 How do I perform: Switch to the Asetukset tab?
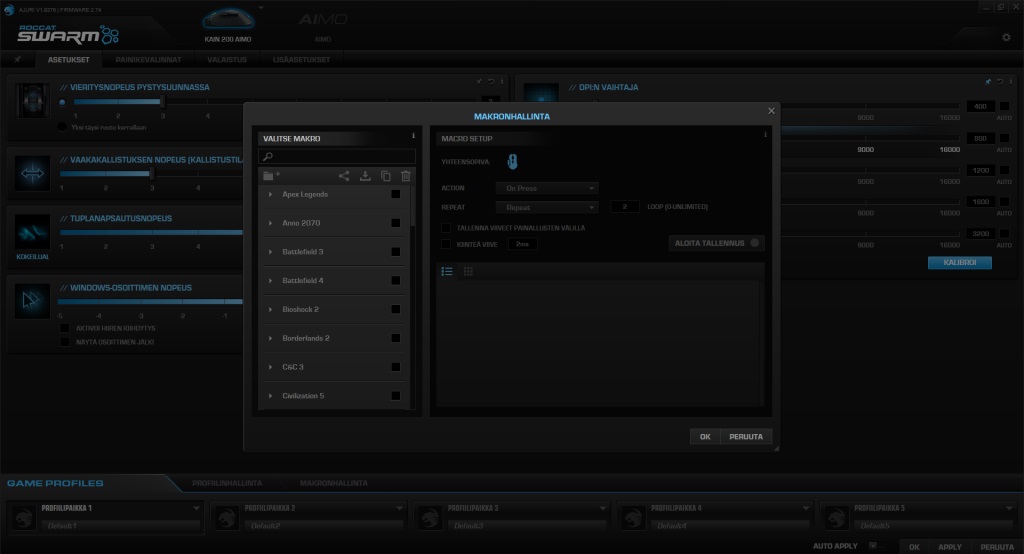tap(69, 59)
